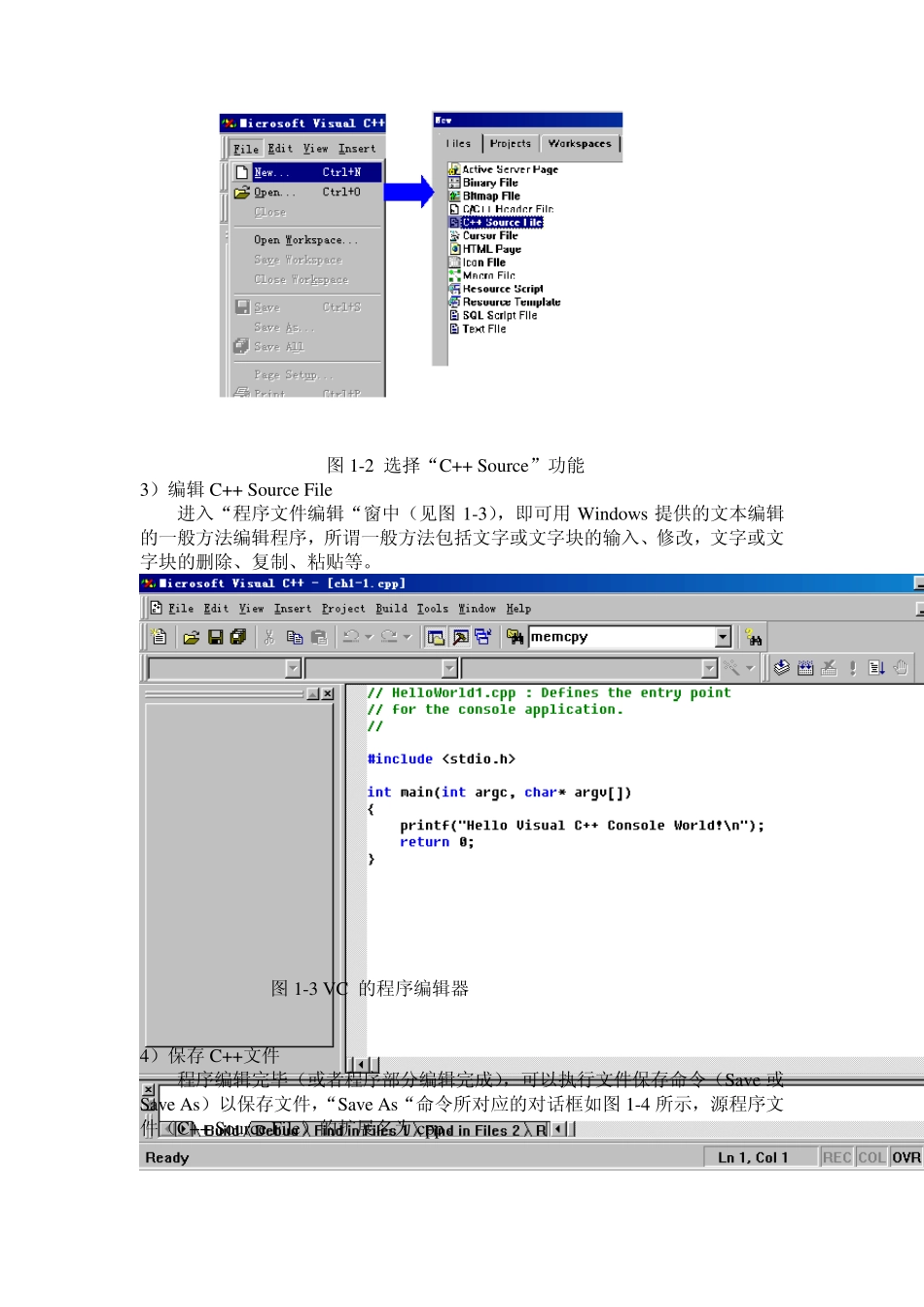Viewport: 924px width, 1307px height.
Task: Click the Compile icon in Build minibar
Action: point(781,667)
